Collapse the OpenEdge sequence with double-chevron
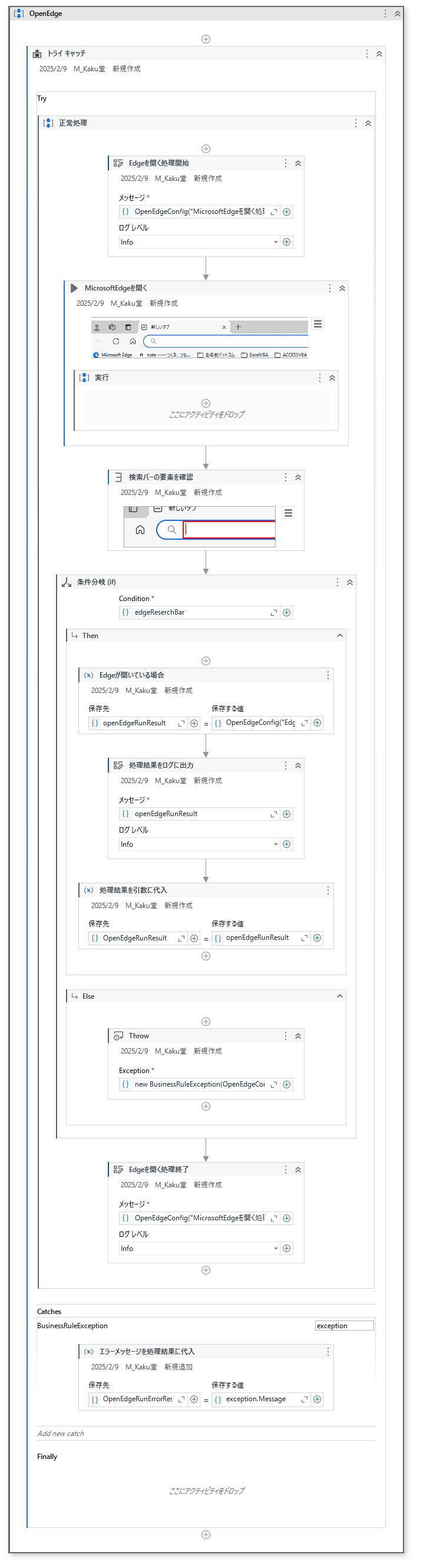430x1568 pixels. pos(398,14)
